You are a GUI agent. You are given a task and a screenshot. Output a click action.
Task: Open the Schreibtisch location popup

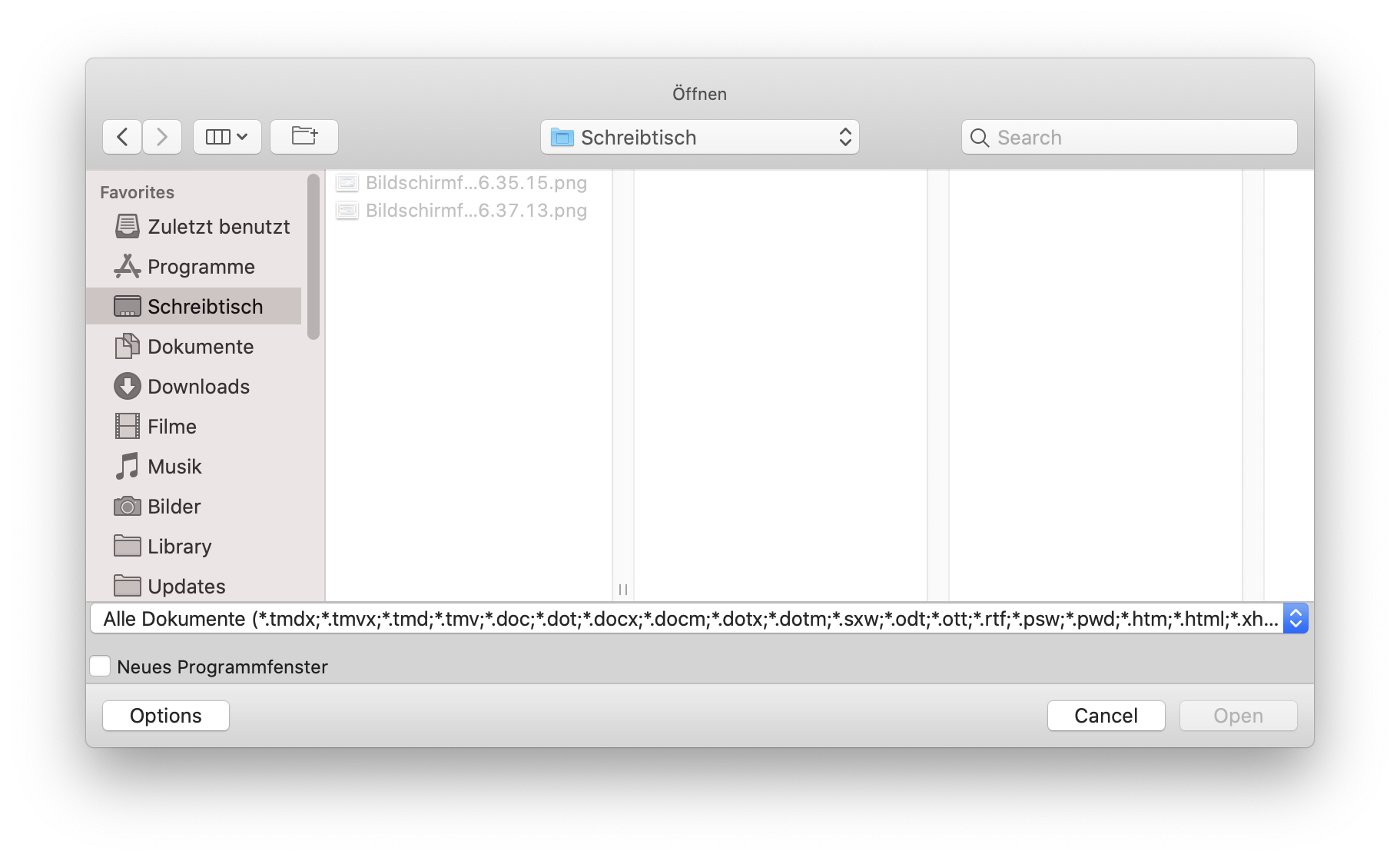tap(700, 137)
